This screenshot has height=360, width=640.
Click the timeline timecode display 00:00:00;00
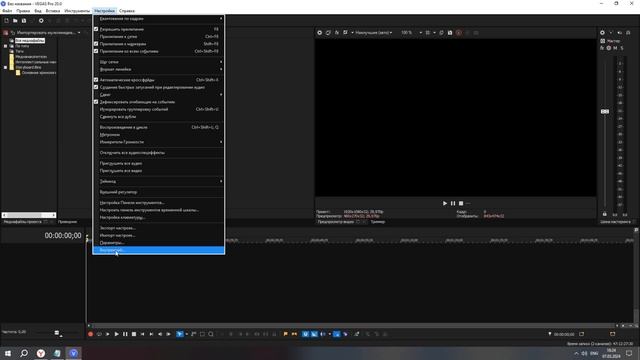point(63,236)
